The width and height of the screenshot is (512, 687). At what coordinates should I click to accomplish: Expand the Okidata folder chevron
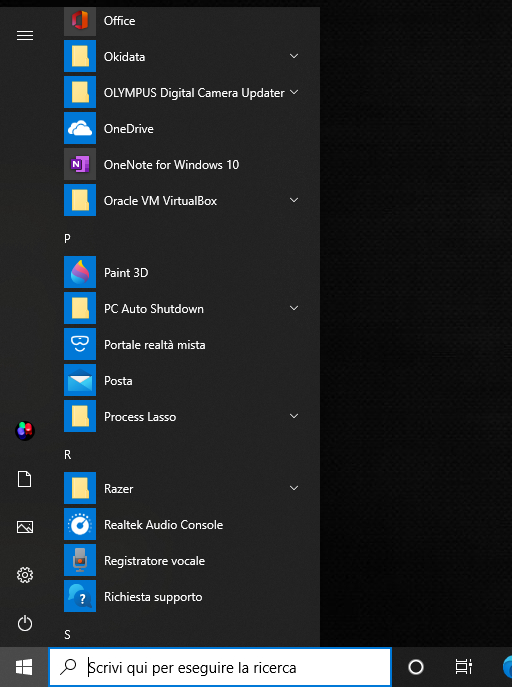click(294, 56)
